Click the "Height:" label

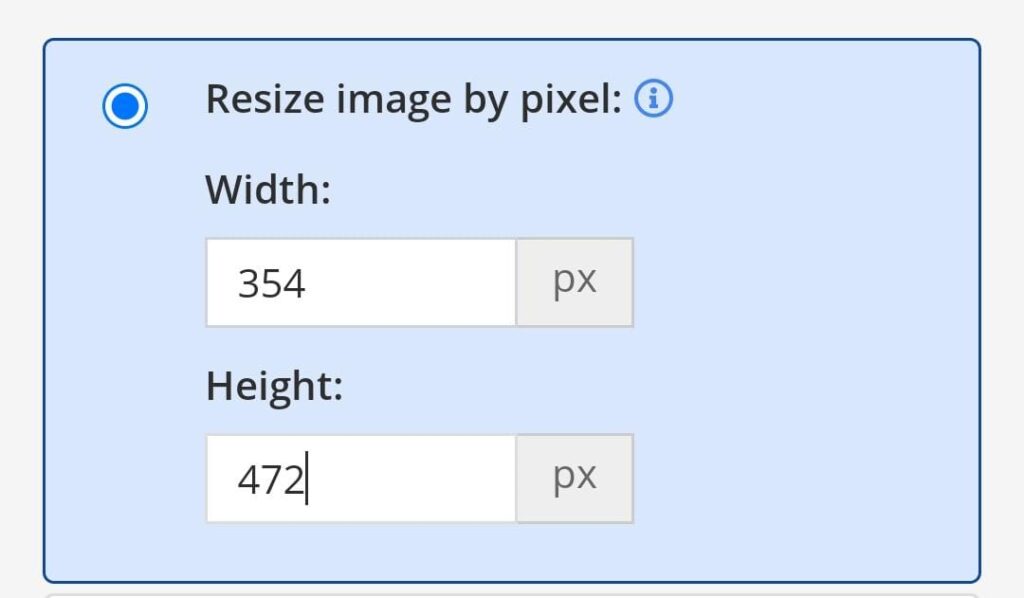pos(274,386)
